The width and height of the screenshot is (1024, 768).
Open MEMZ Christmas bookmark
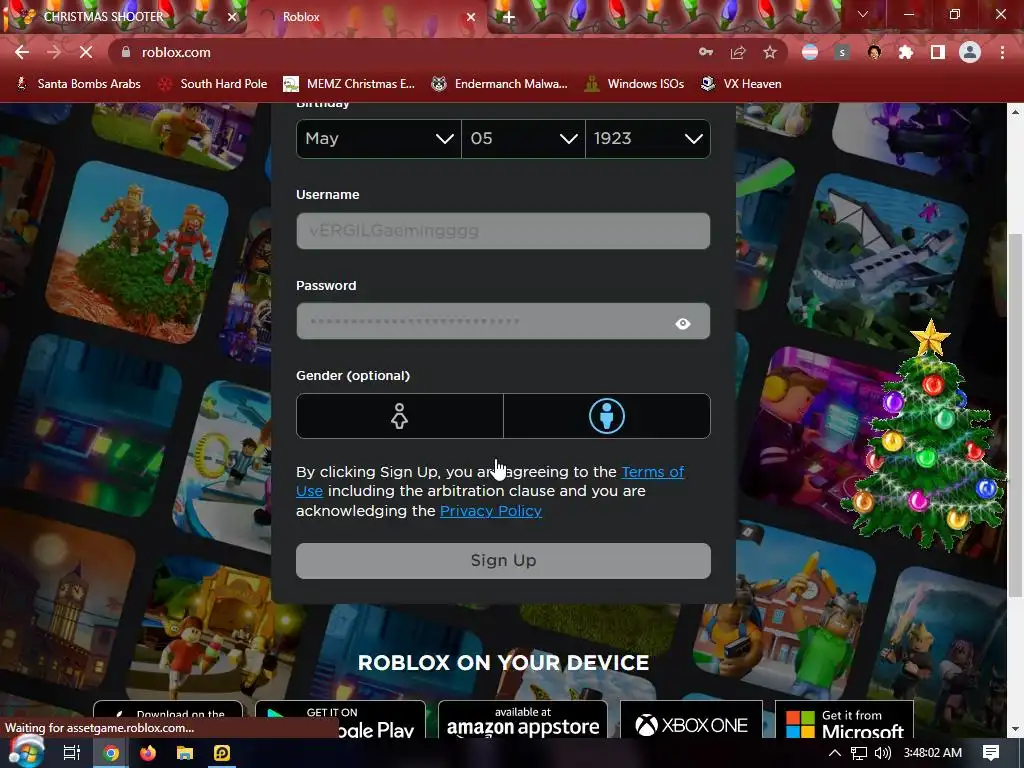coord(349,84)
